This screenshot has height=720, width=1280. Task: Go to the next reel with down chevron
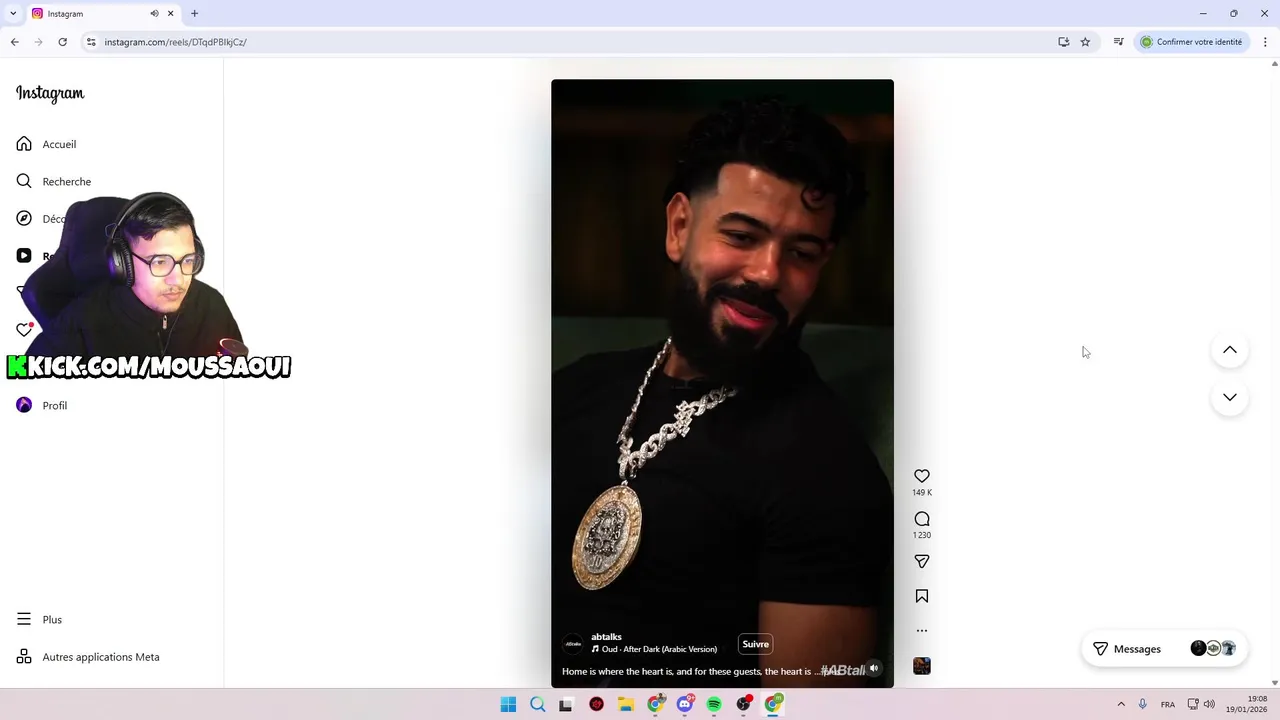[1230, 397]
